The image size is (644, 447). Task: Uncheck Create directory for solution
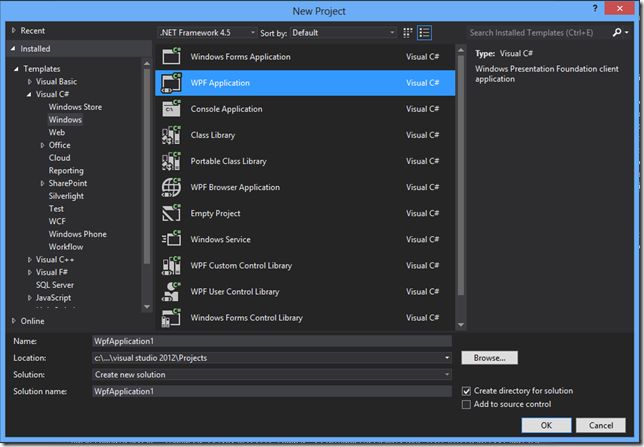click(x=466, y=391)
